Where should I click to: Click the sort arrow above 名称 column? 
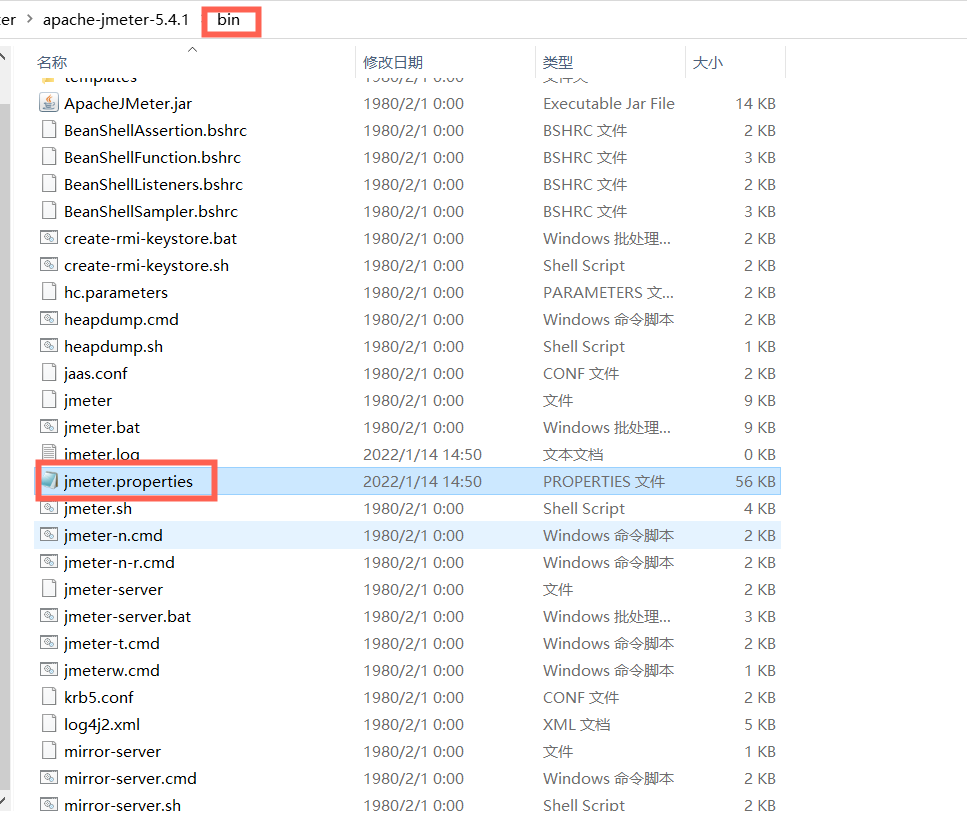coord(192,49)
